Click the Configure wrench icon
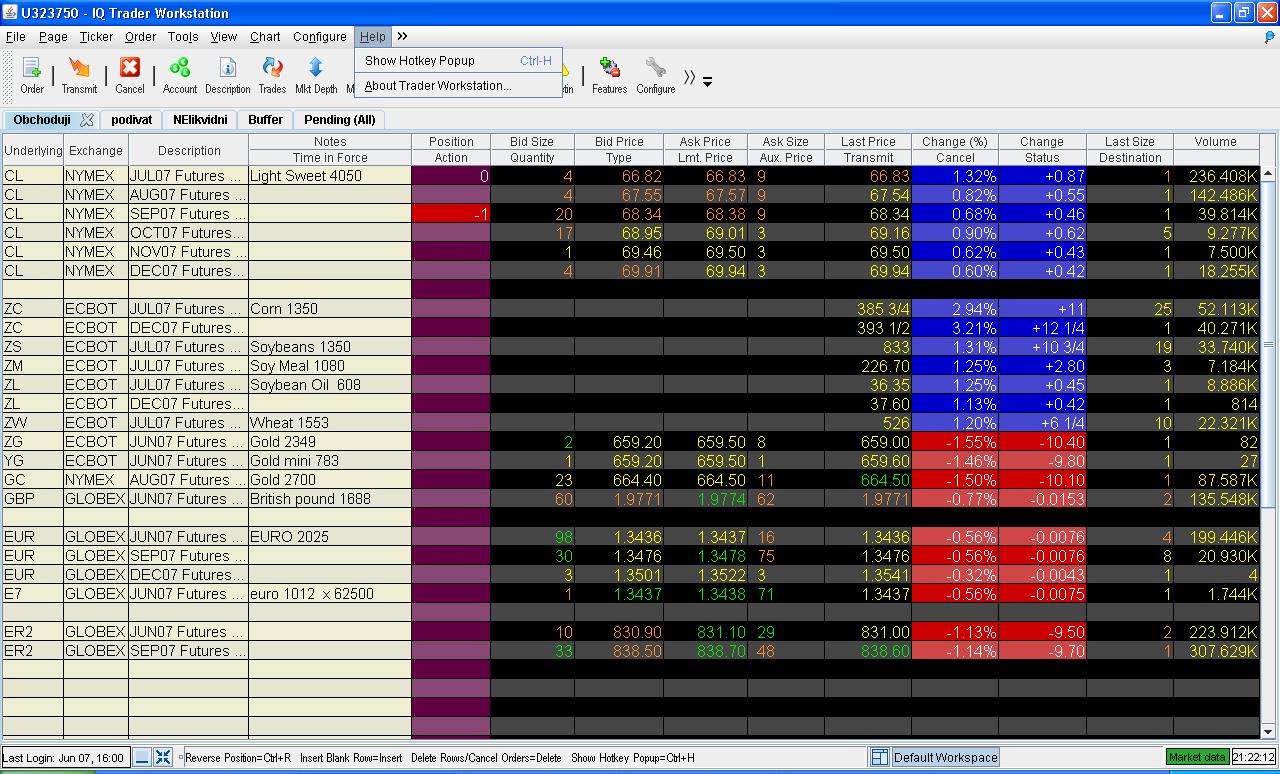Viewport: 1280px width, 774px height. pos(656,75)
